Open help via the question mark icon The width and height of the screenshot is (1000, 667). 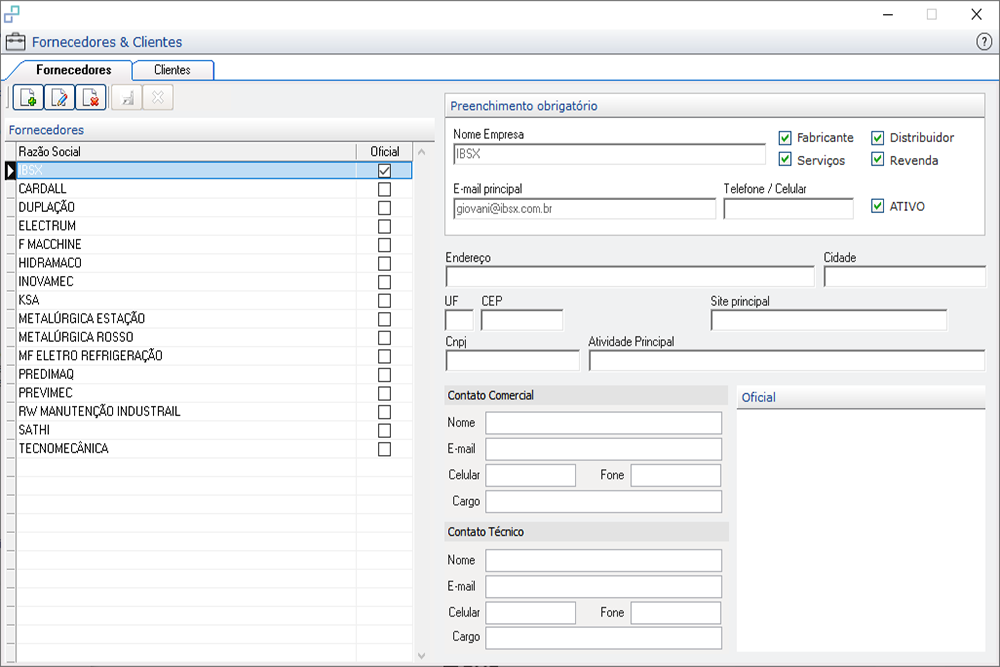[984, 42]
